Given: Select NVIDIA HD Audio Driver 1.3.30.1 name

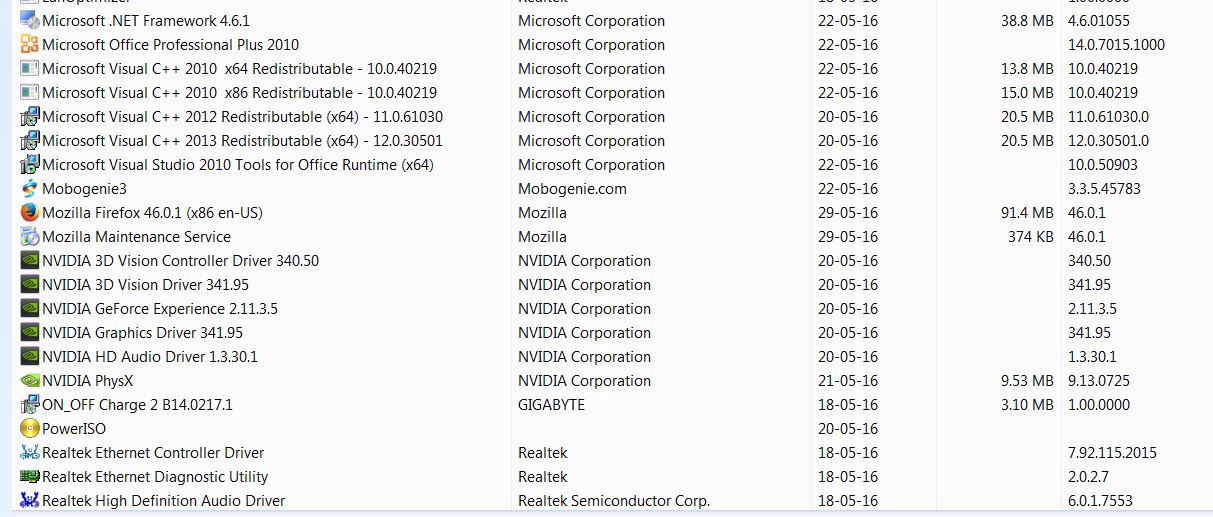Looking at the screenshot, I should coord(150,356).
